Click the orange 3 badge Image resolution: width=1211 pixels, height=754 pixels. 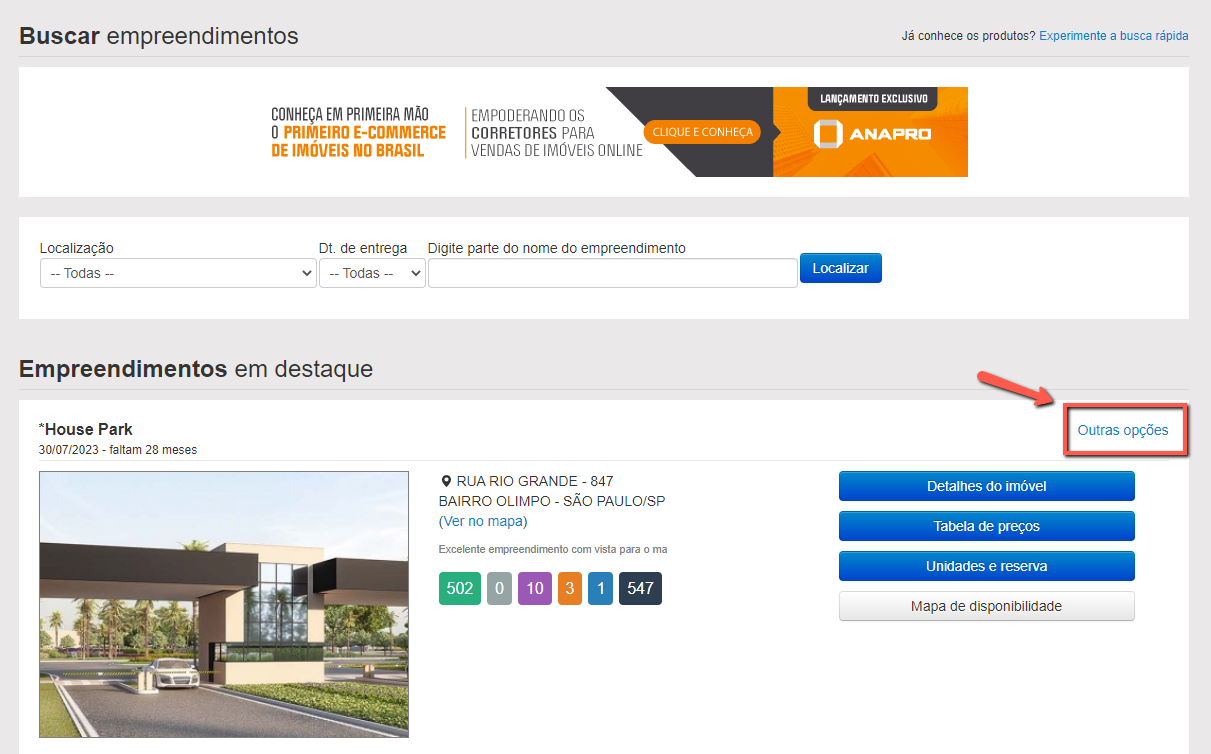point(569,588)
